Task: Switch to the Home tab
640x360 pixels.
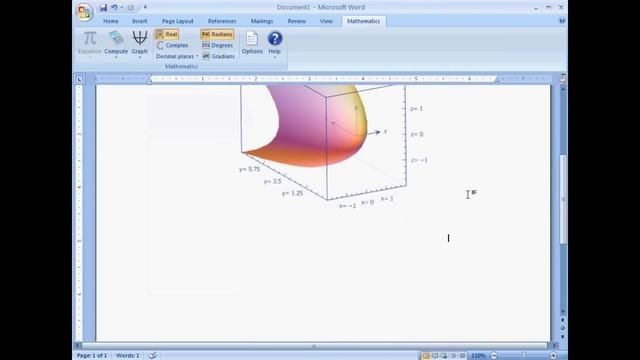Action: [111, 21]
